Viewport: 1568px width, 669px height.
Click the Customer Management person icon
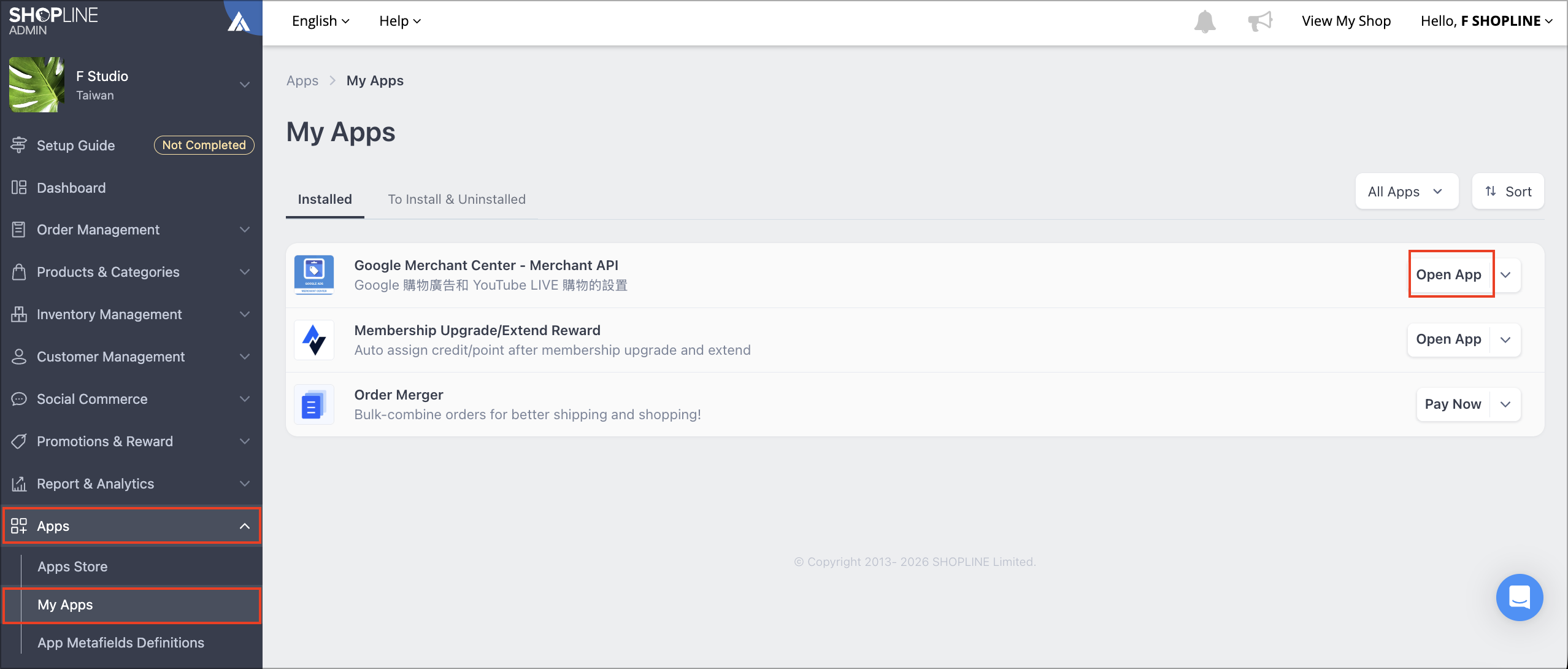point(19,357)
